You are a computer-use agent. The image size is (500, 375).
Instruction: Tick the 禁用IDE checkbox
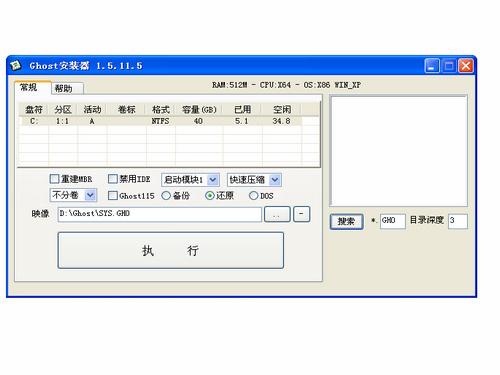(113, 179)
